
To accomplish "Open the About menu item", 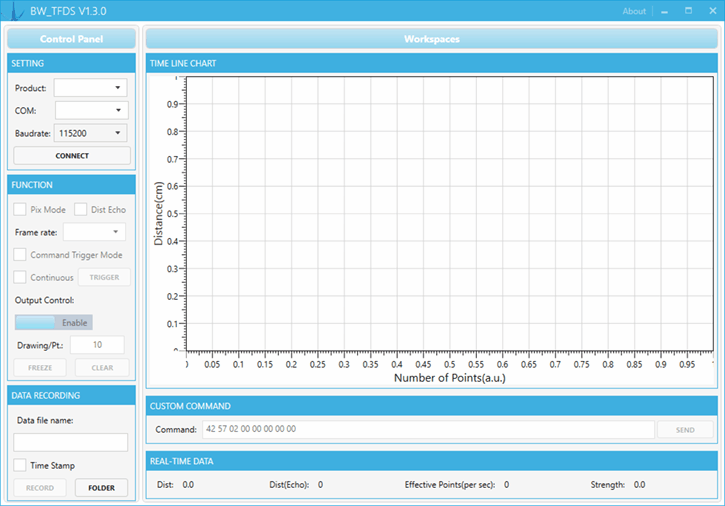I will [634, 11].
